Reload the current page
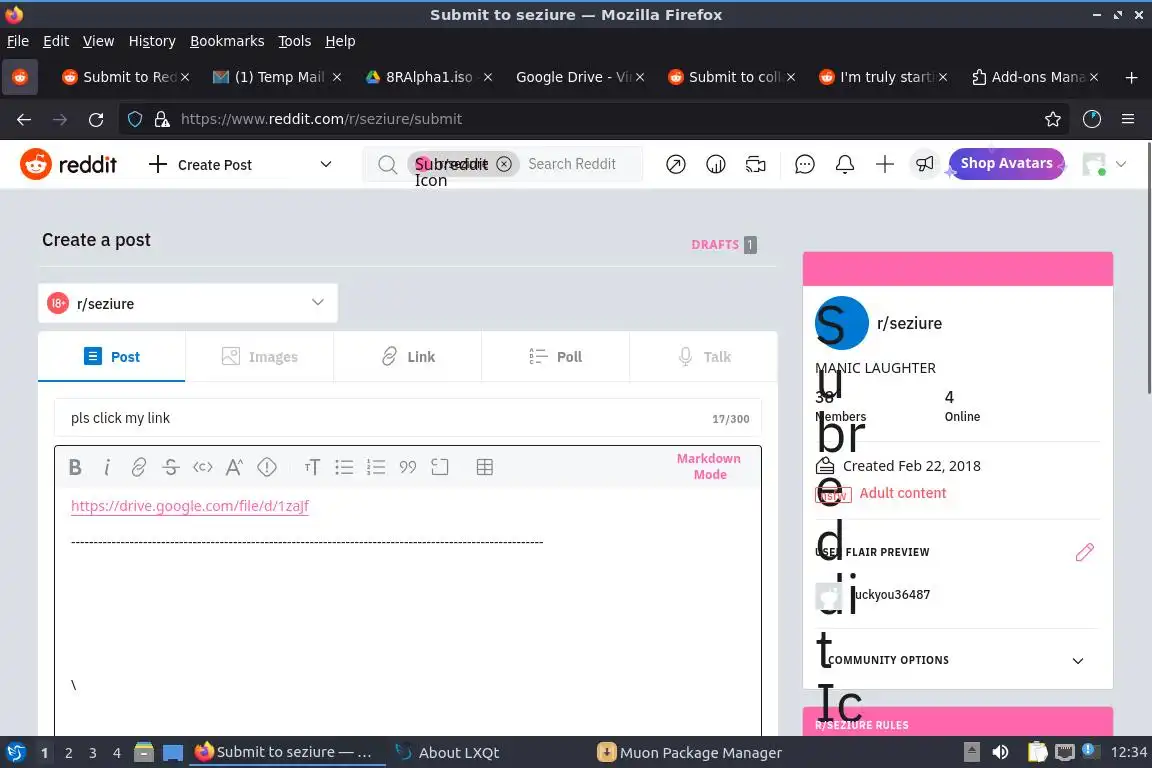Image resolution: width=1152 pixels, height=768 pixels. 96,119
